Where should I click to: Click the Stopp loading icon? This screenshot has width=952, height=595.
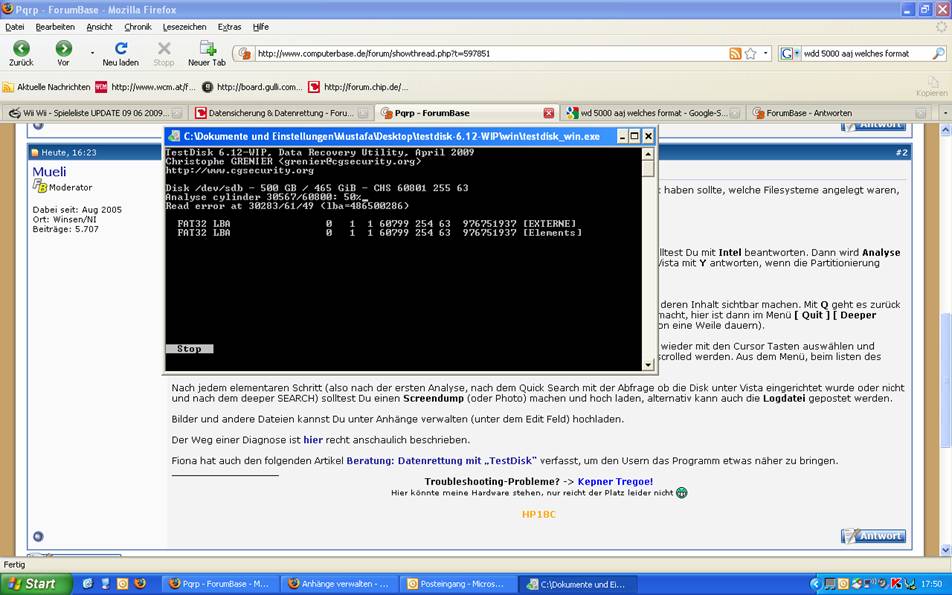pos(164,49)
